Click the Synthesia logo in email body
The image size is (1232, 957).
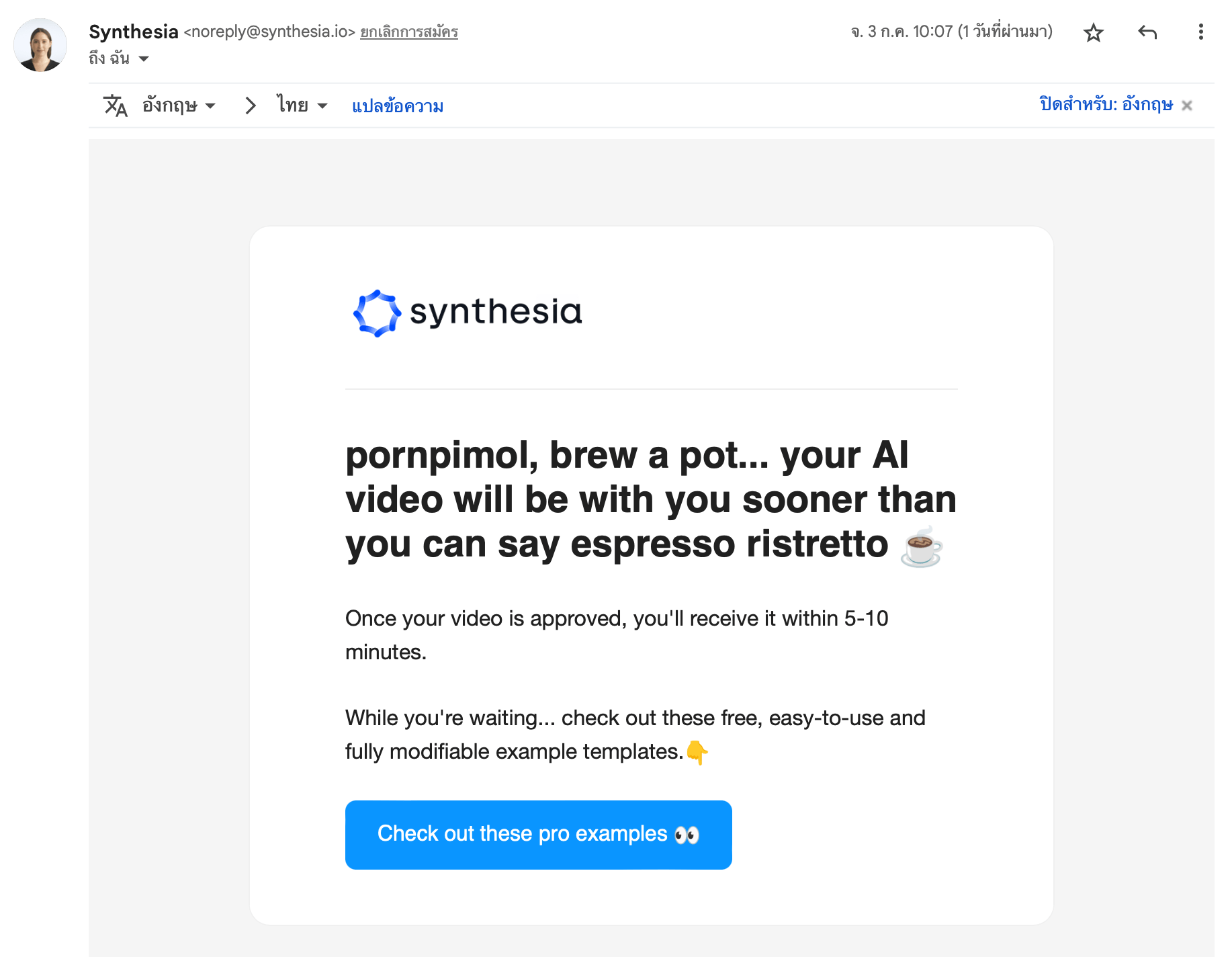(468, 313)
